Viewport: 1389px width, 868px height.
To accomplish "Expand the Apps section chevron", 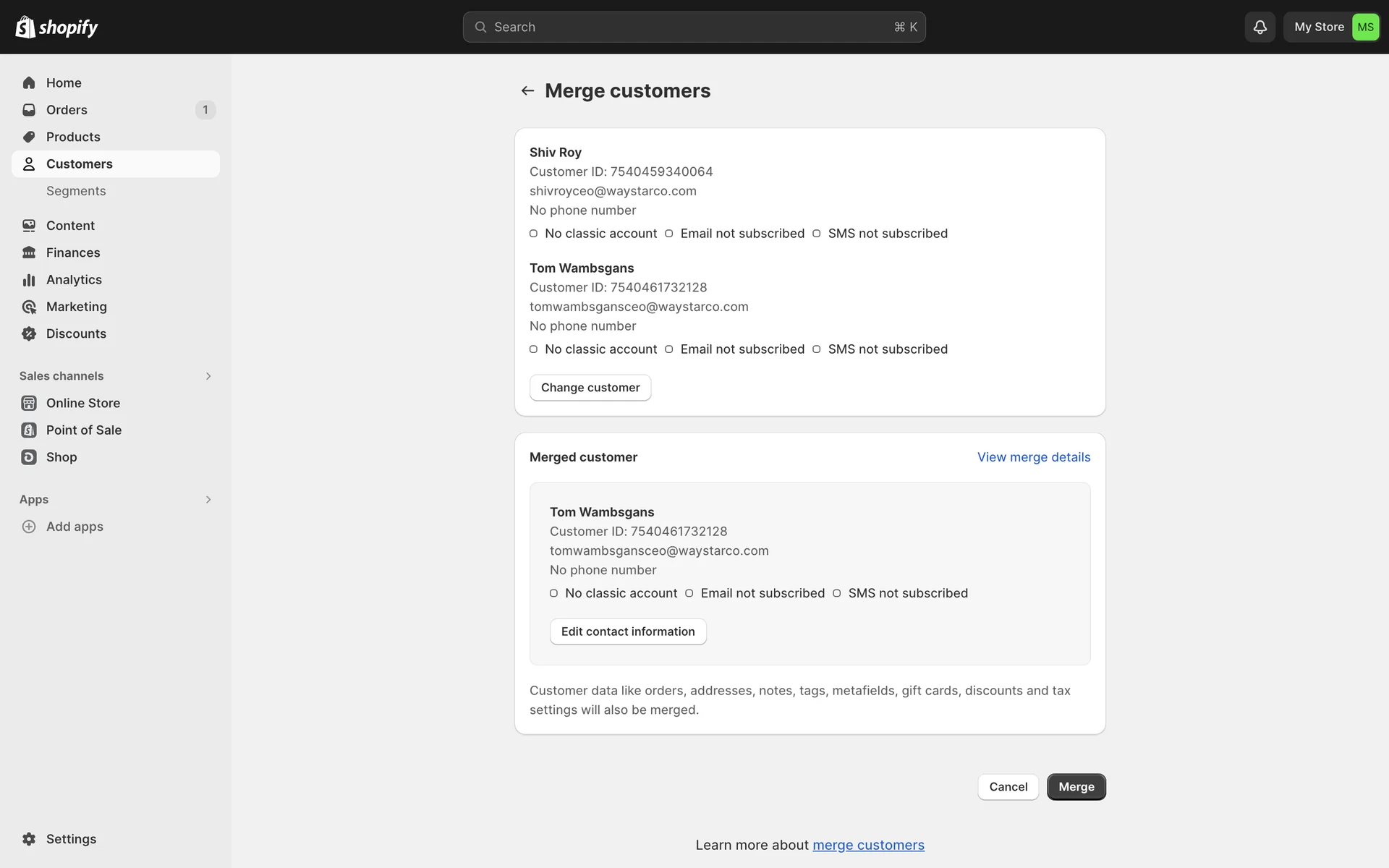I will (208, 500).
